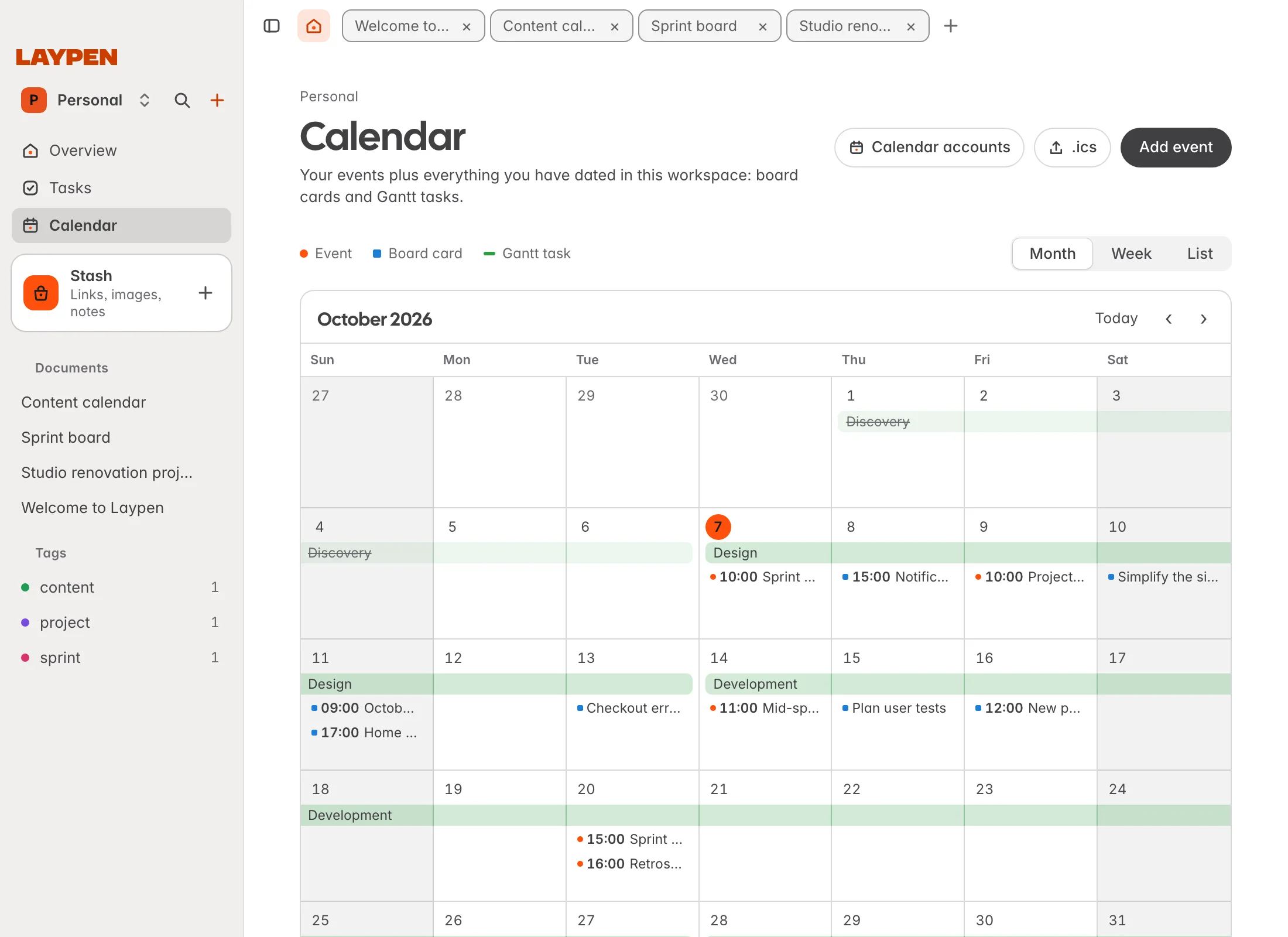This screenshot has height=937, width=1288.
Task: Filter by content tag
Action: pyautogui.click(x=121, y=587)
